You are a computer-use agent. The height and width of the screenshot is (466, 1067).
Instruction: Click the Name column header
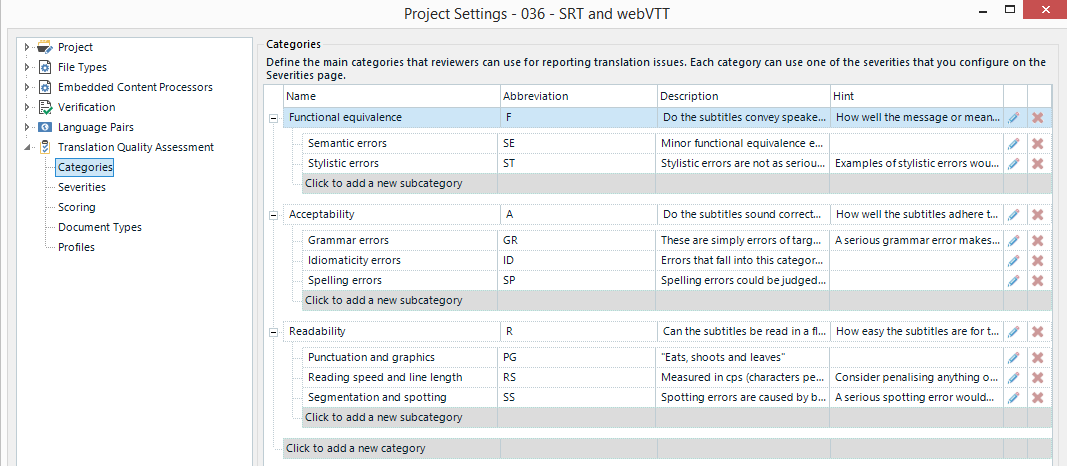[x=391, y=96]
